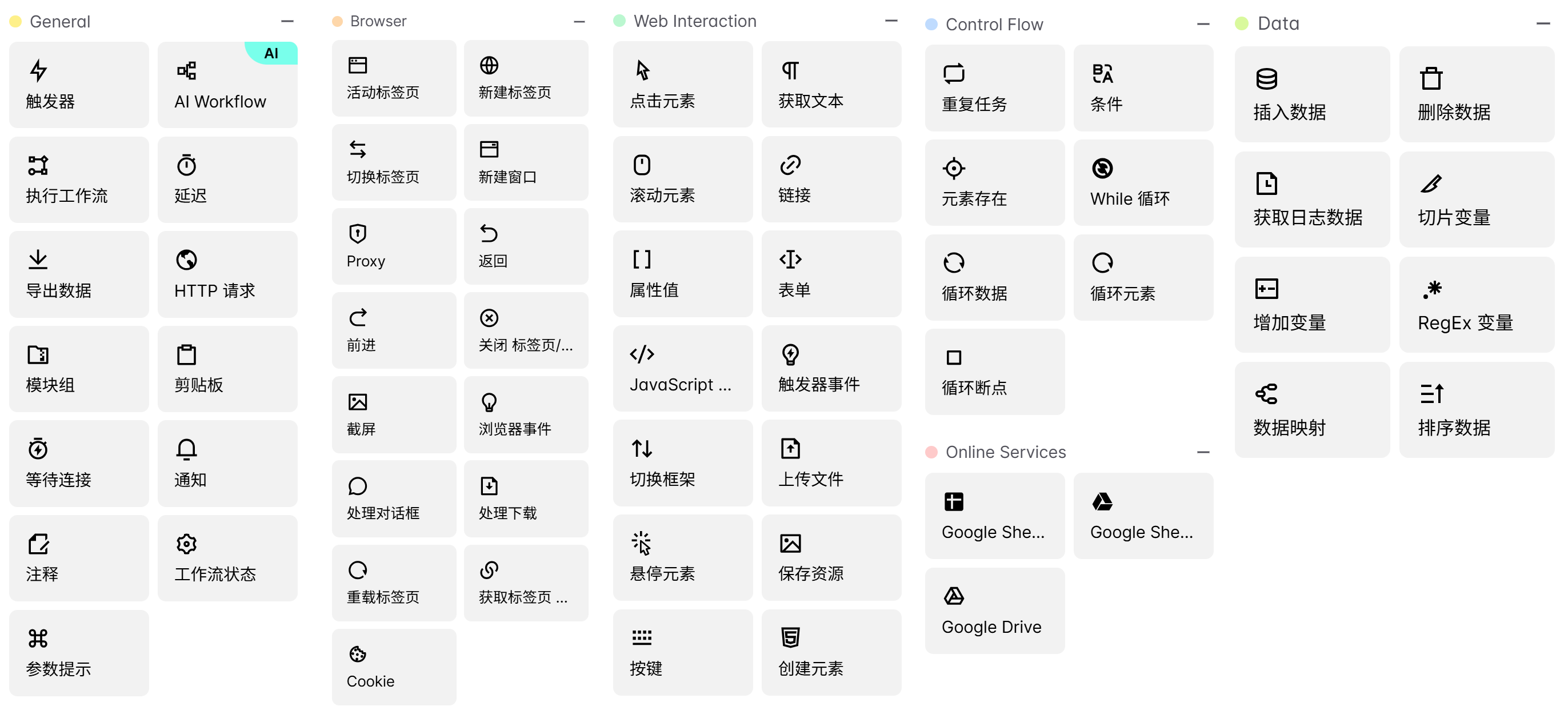Choose the 处理下载 download block

(x=526, y=498)
